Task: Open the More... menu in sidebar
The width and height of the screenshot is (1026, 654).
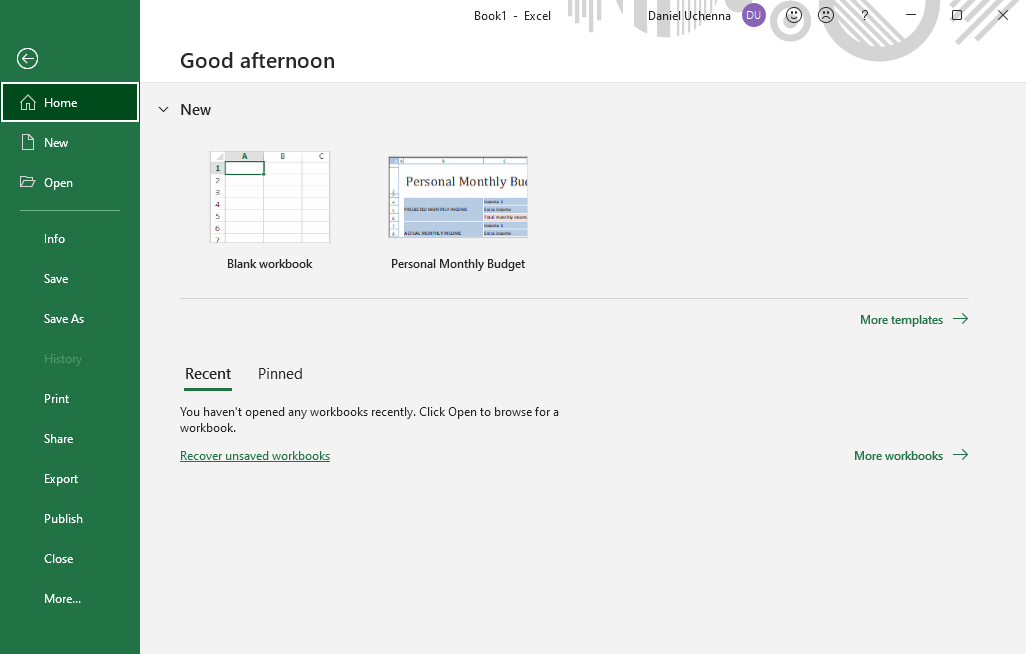Action: (62, 599)
